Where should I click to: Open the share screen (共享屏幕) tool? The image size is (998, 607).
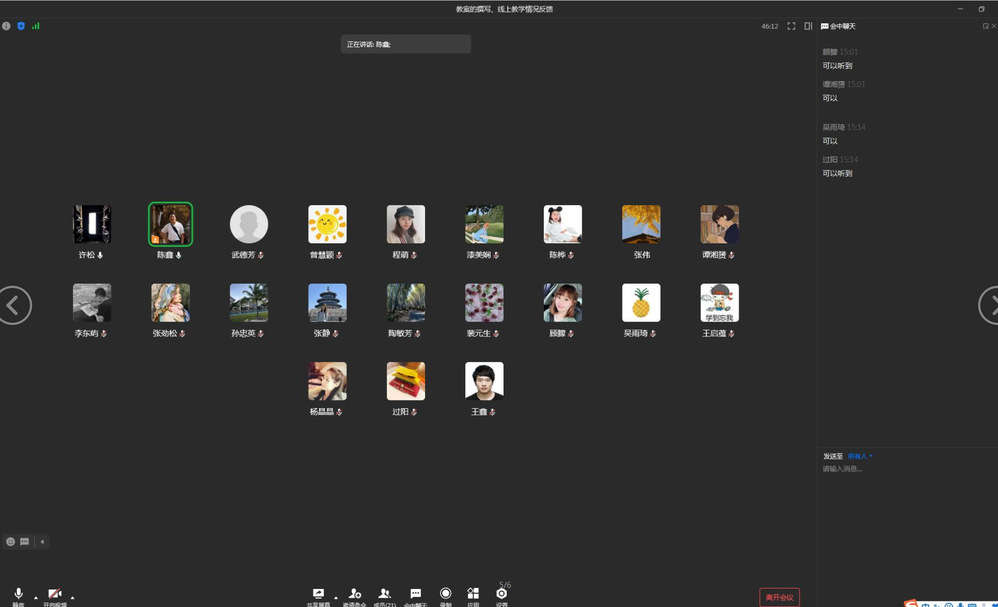click(318, 594)
